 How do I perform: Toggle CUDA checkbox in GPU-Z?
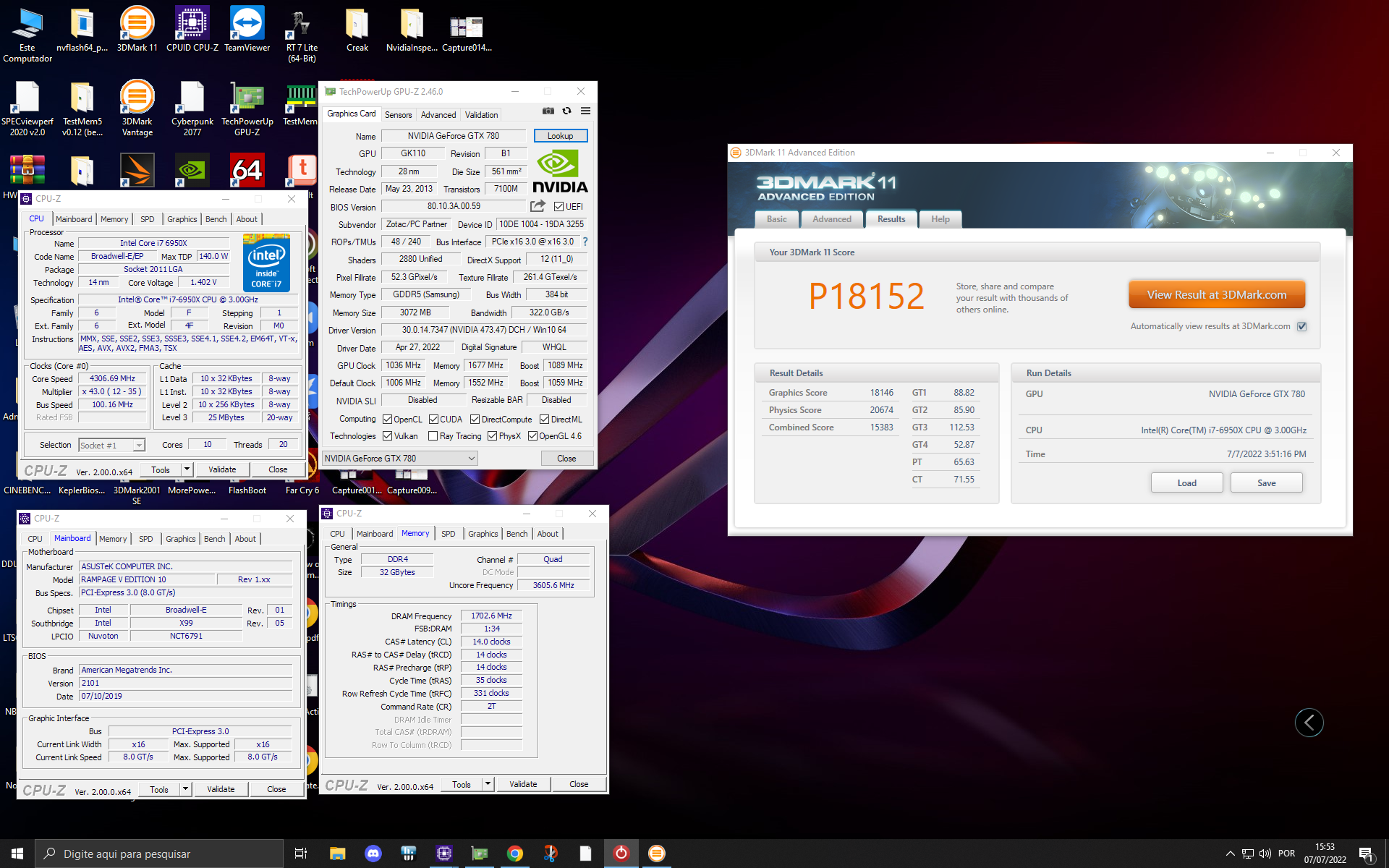(434, 420)
